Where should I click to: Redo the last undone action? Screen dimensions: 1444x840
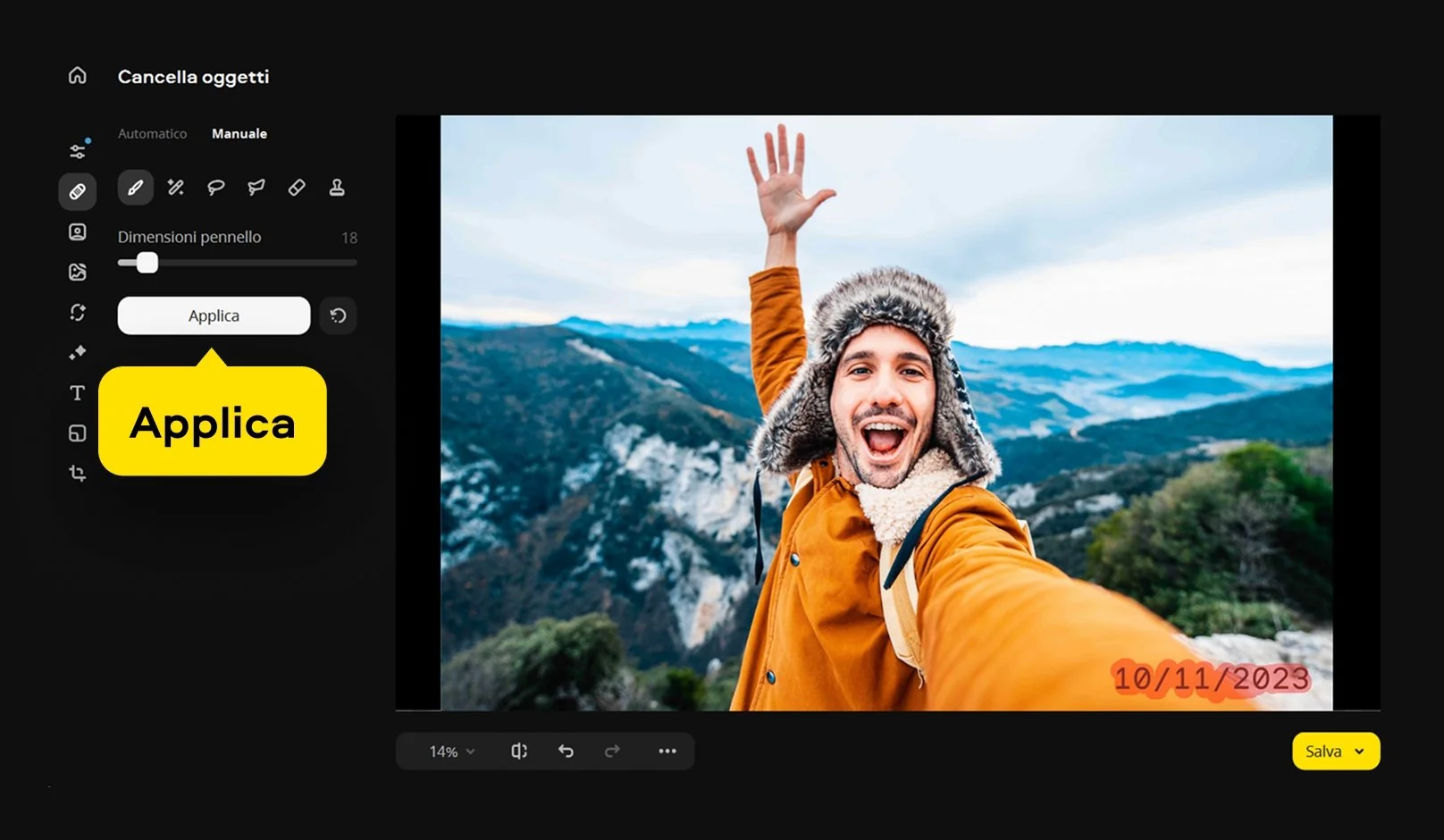(x=612, y=751)
